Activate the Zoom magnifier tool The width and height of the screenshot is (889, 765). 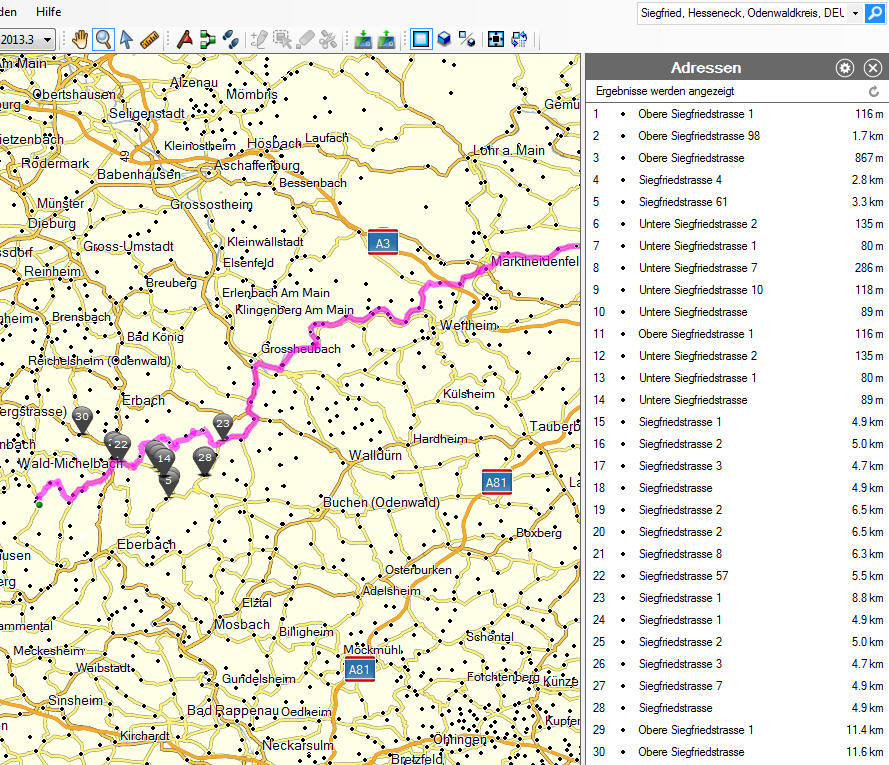point(103,39)
